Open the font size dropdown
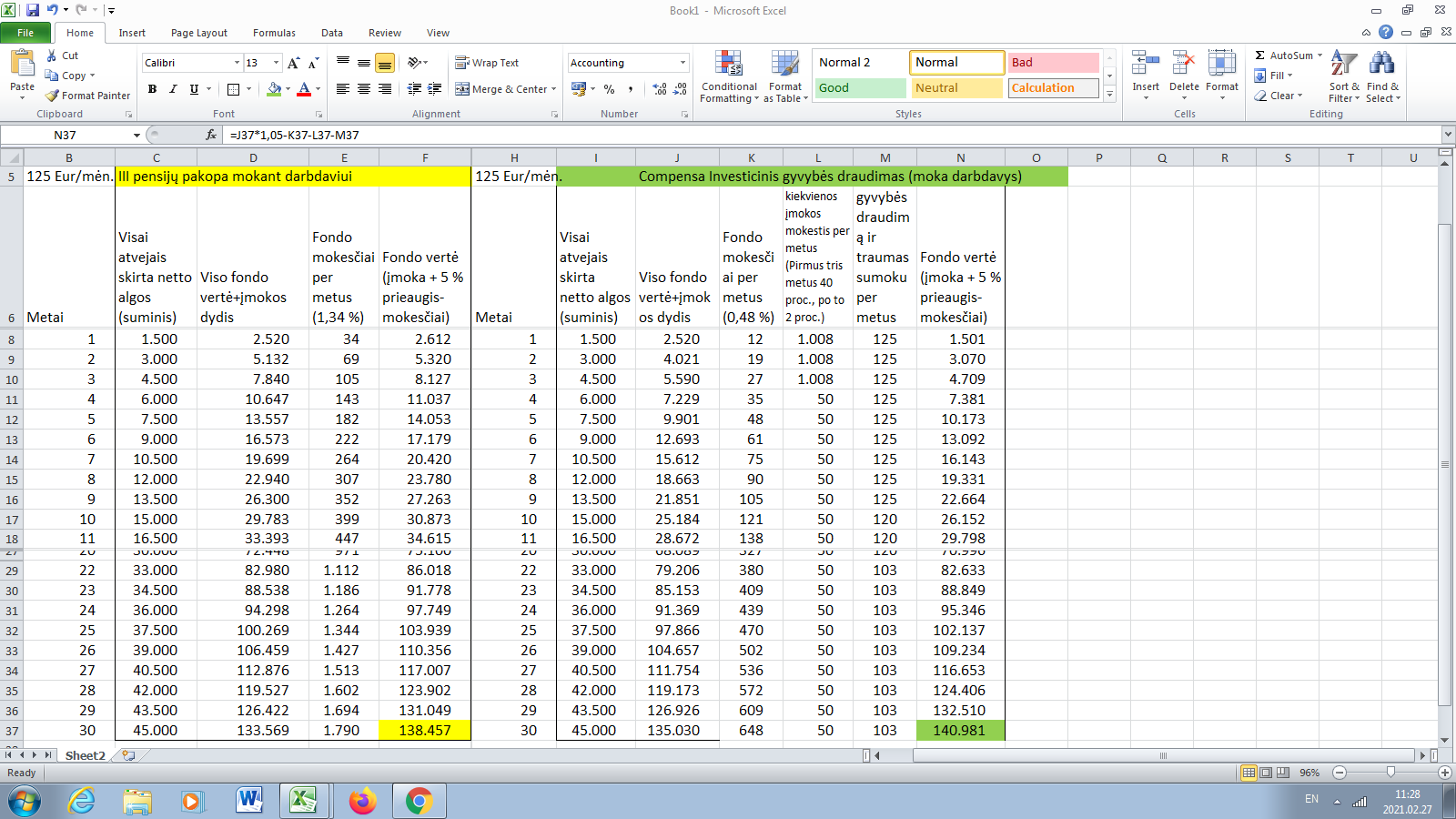The height and width of the screenshot is (819, 1456). [276, 63]
